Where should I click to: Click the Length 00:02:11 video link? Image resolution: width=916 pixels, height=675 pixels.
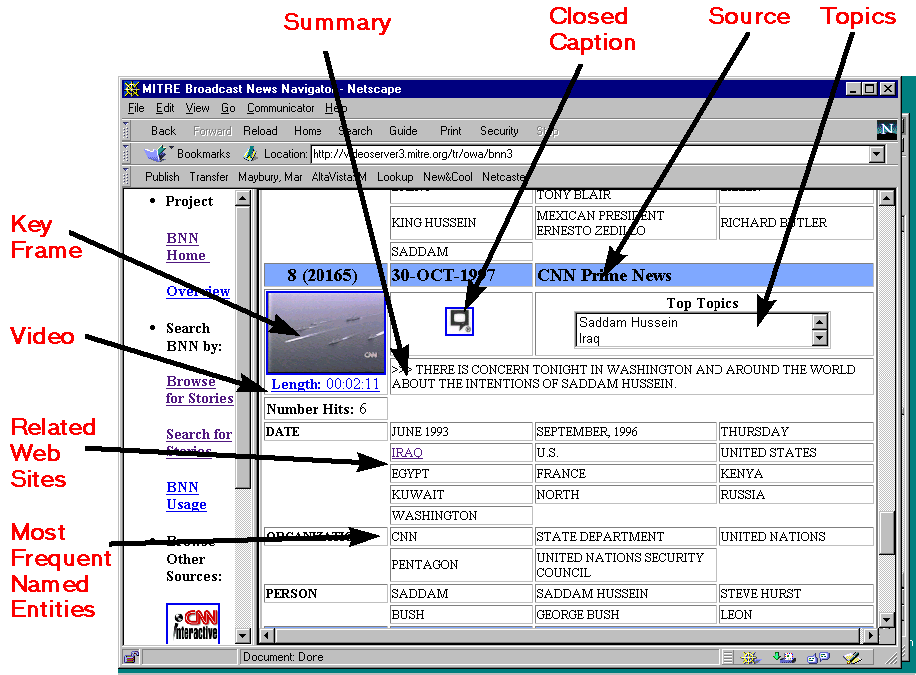325,385
